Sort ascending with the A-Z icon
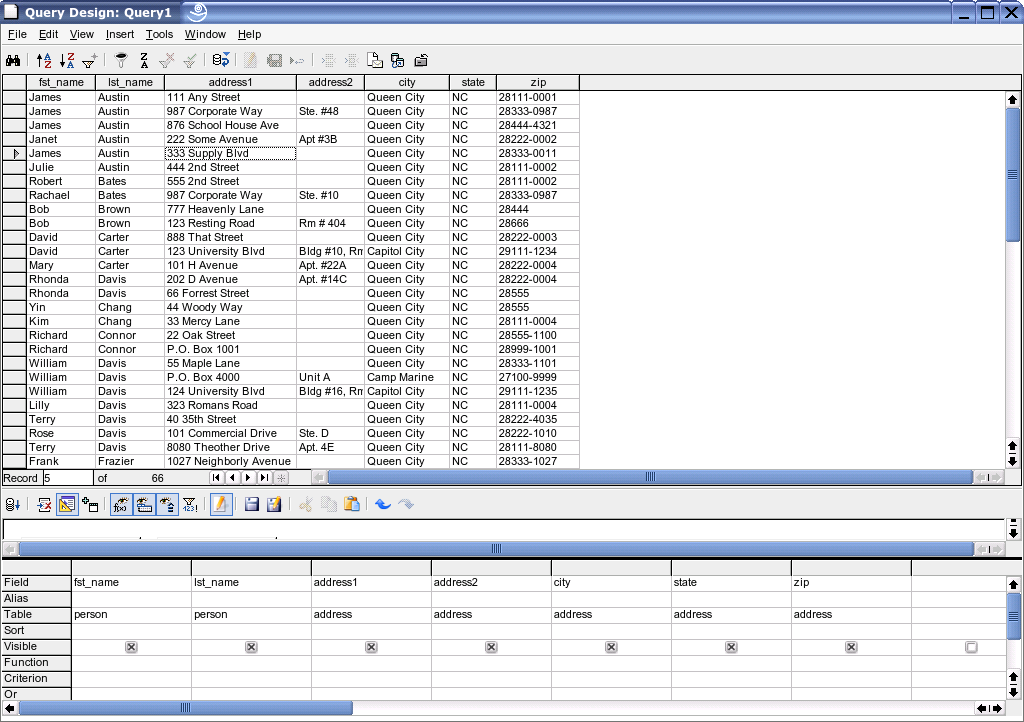The width and height of the screenshot is (1024, 722). coord(44,61)
